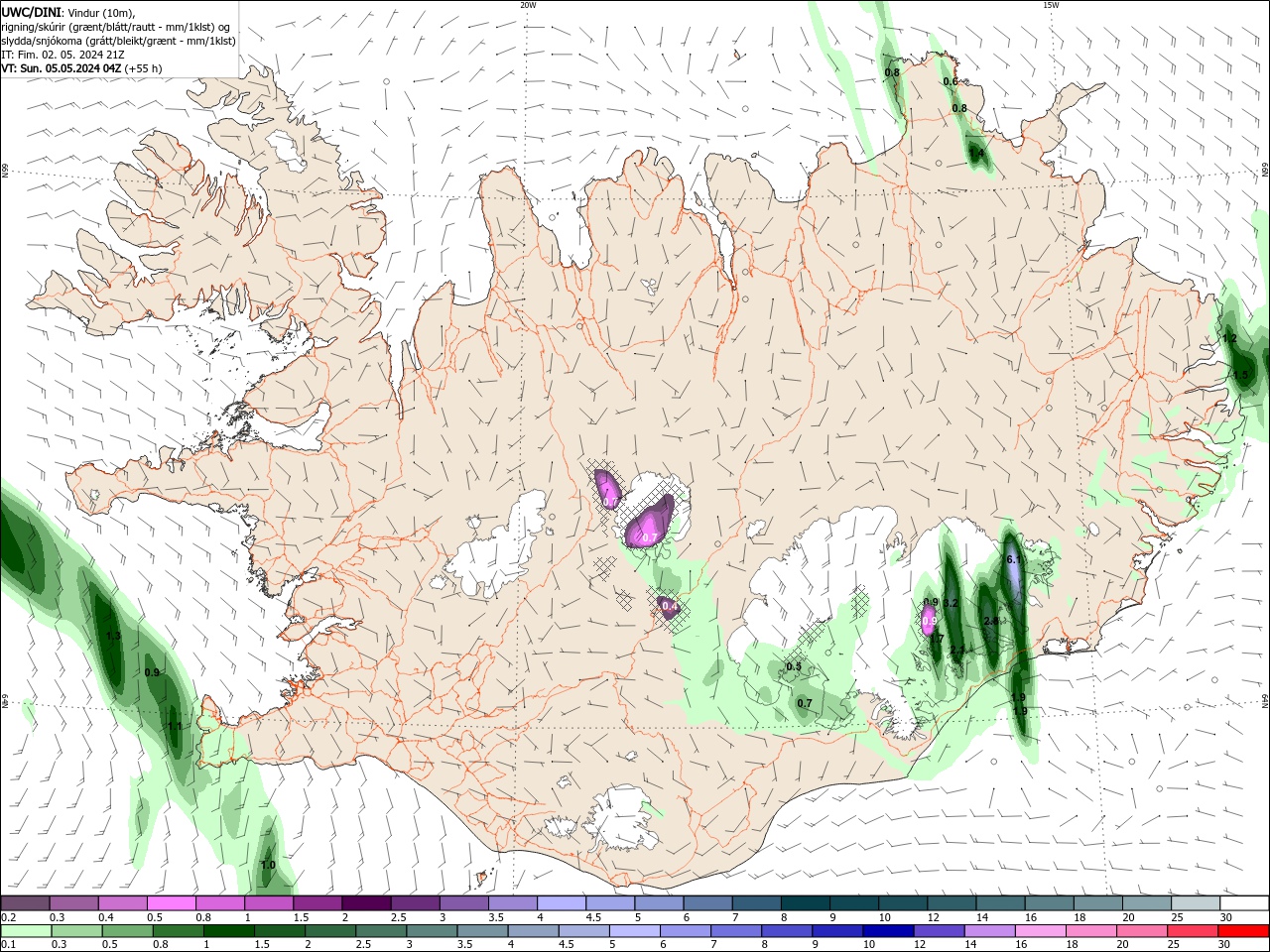1270x952 pixels.
Task: Click the 15W longitude label
Action: [1051, 5]
